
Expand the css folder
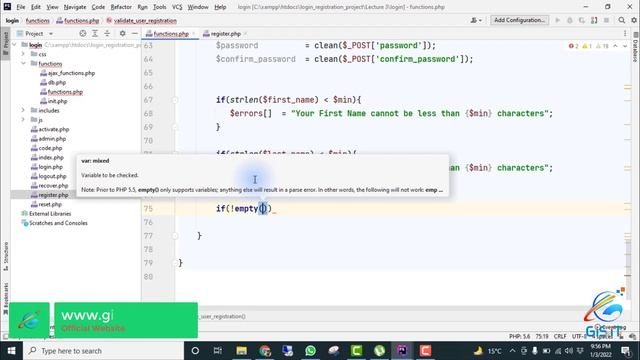23,54
